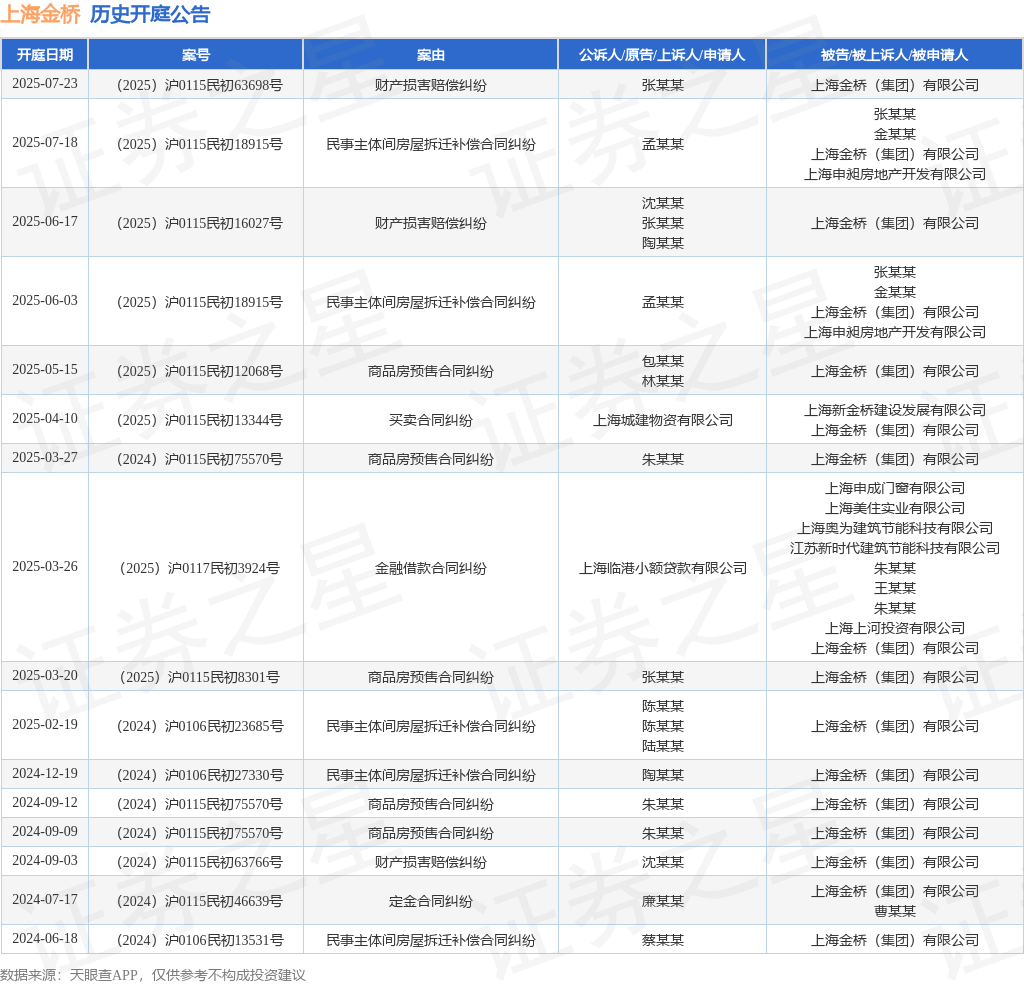Image resolution: width=1024 pixels, height=984 pixels.
Task: Click defendant 江苏新时代建筑节能科技有限公司
Action: pyautogui.click(x=894, y=548)
